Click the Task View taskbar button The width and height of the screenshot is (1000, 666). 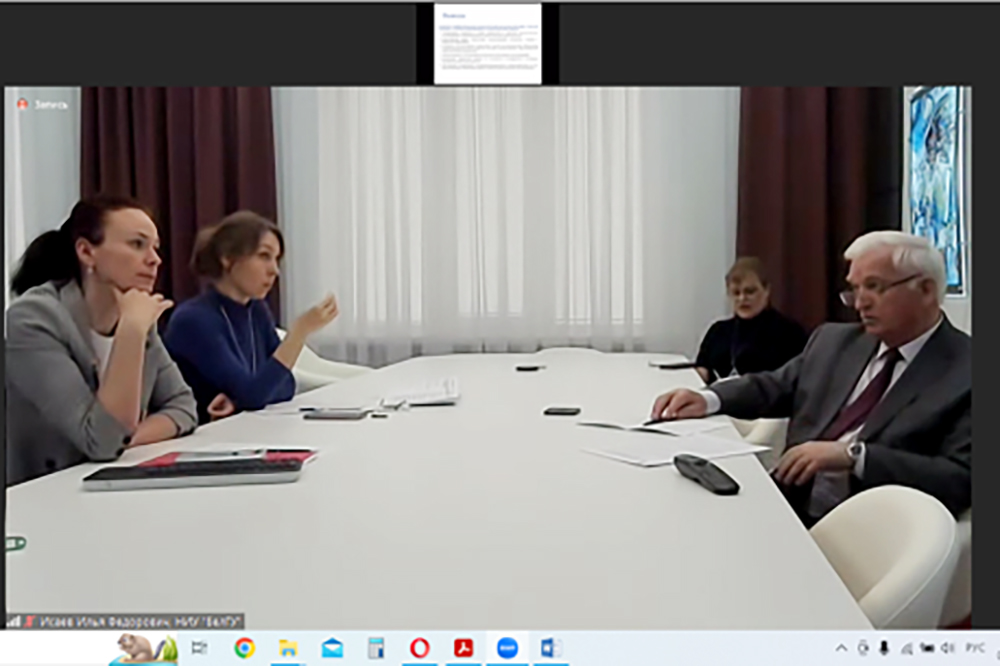199,648
